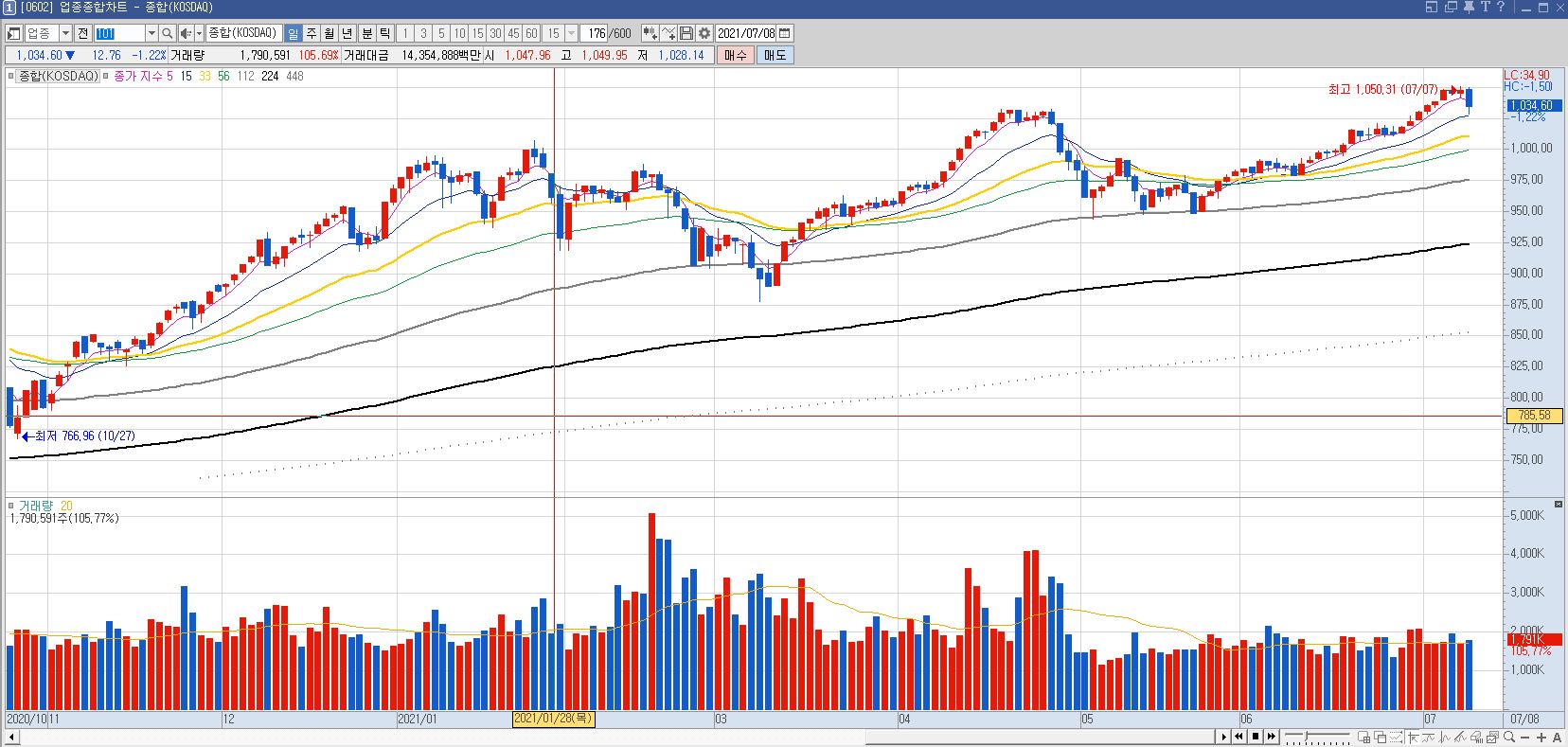Click the 2021/01/28(목) date marker on timeline
The height and width of the screenshot is (747, 1568).
click(553, 719)
